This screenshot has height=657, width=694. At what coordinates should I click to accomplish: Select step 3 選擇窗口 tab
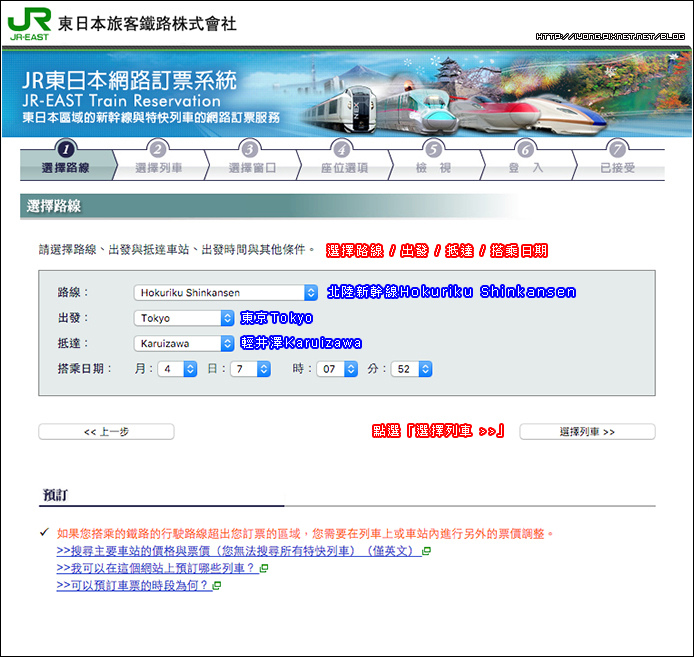[x=251, y=160]
